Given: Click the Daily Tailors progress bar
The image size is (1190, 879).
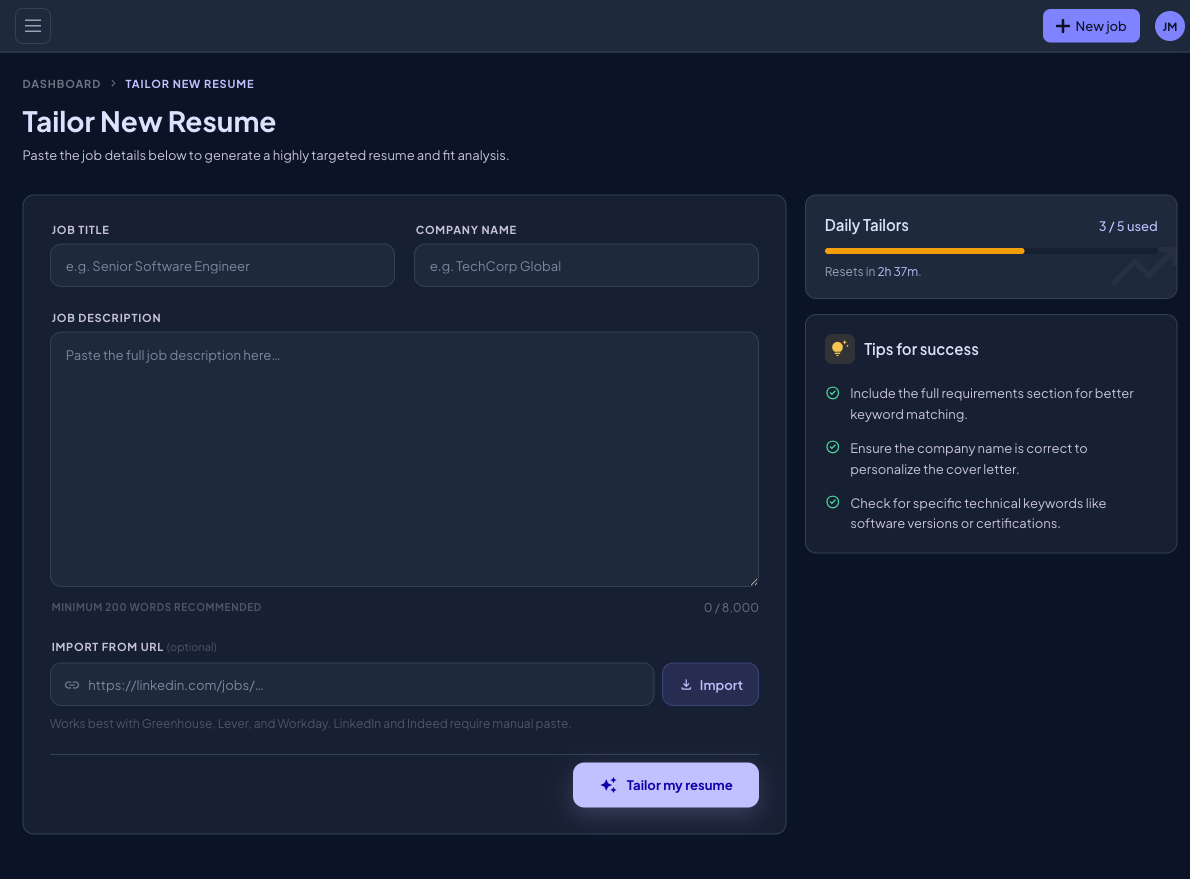Looking at the screenshot, I should 991,250.
